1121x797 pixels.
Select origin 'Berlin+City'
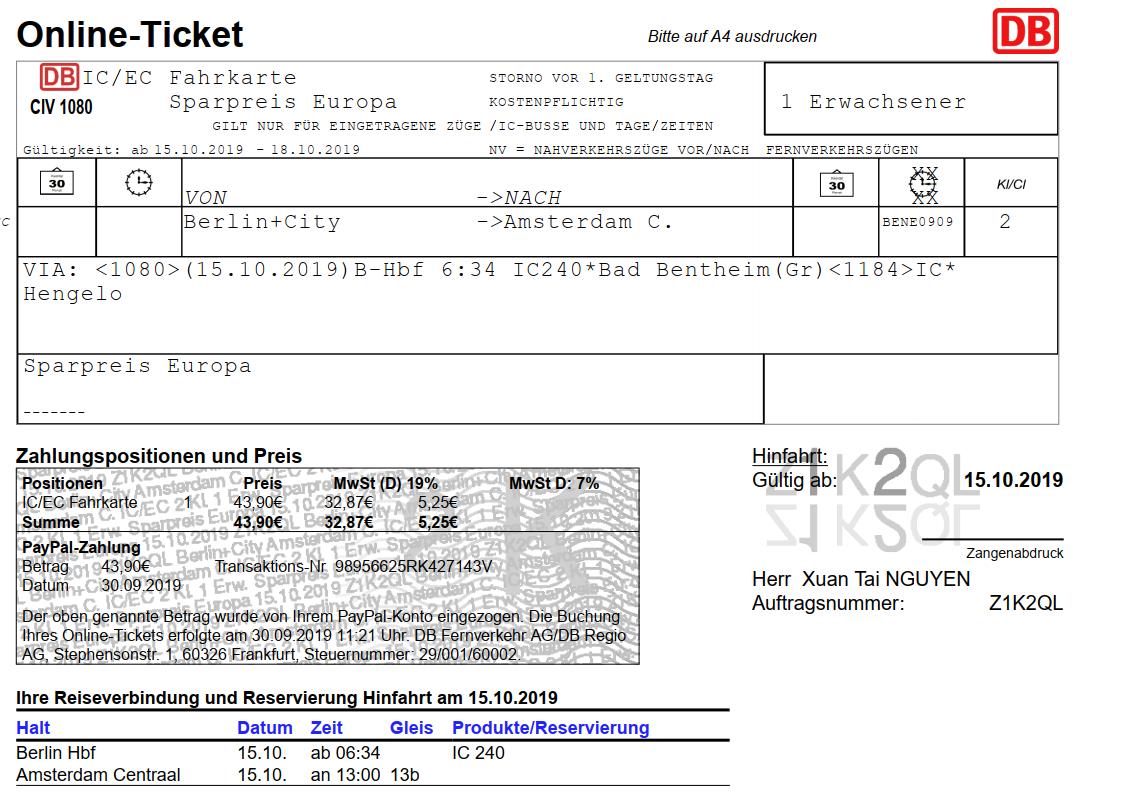[262, 222]
